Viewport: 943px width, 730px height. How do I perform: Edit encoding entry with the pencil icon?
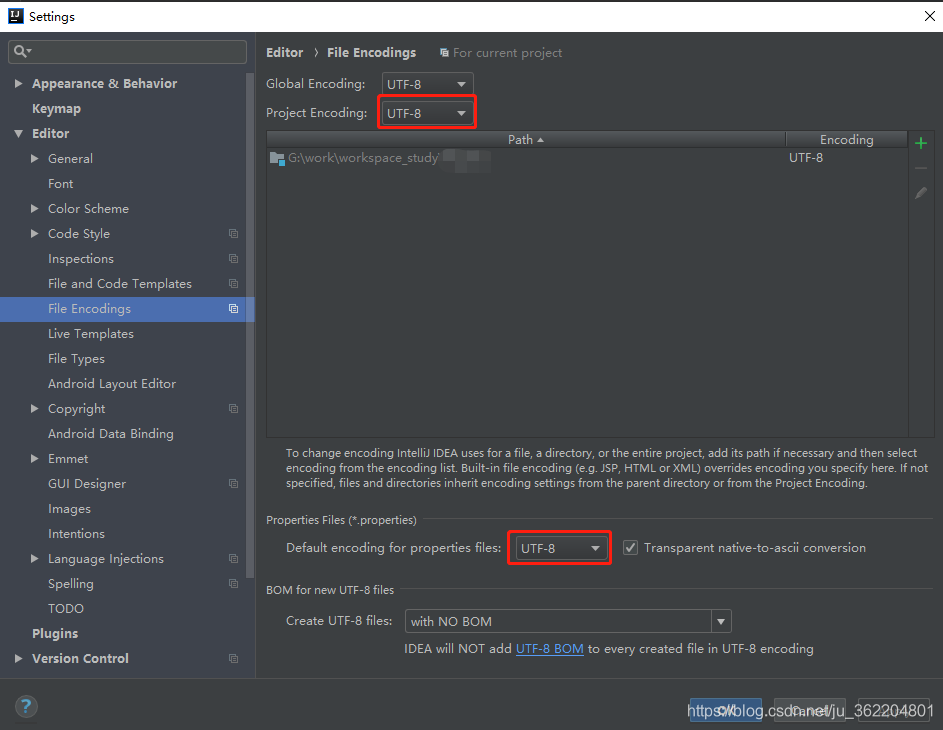point(921,192)
